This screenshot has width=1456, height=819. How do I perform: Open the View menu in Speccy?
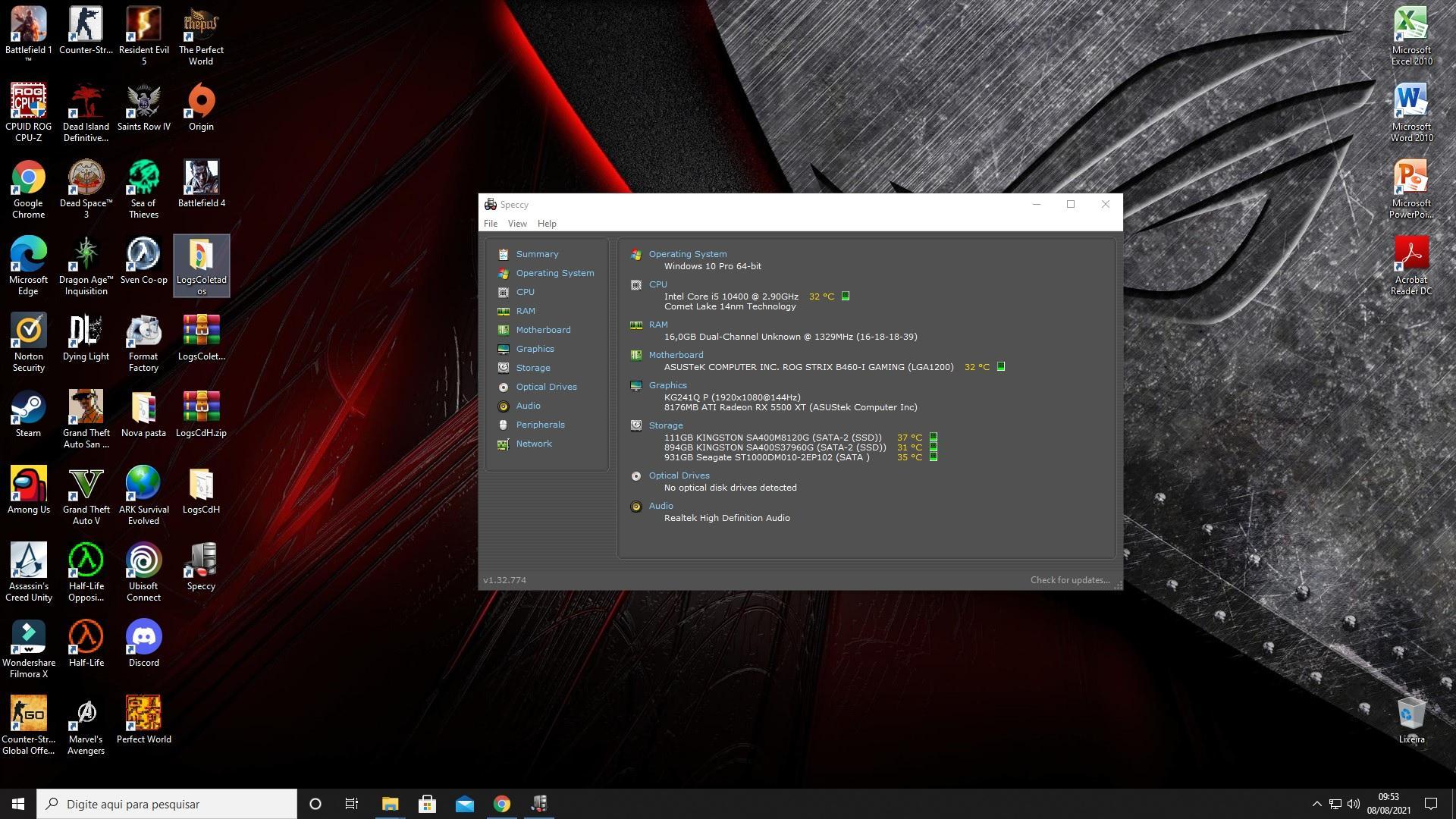click(x=517, y=224)
